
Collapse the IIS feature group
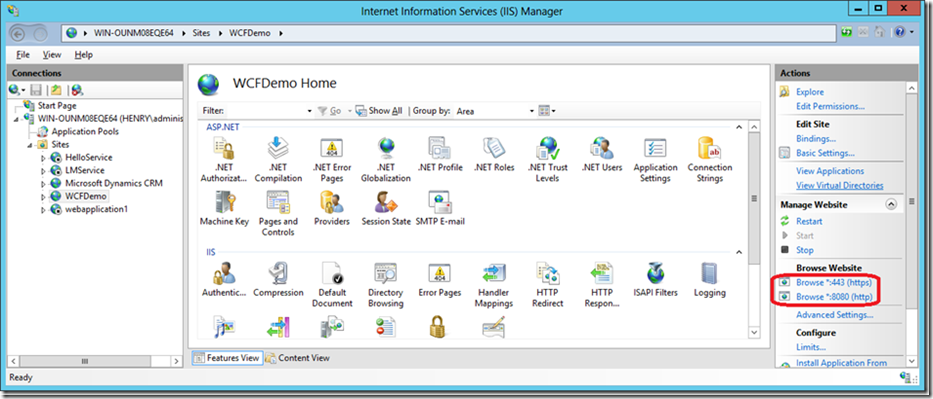click(739, 252)
